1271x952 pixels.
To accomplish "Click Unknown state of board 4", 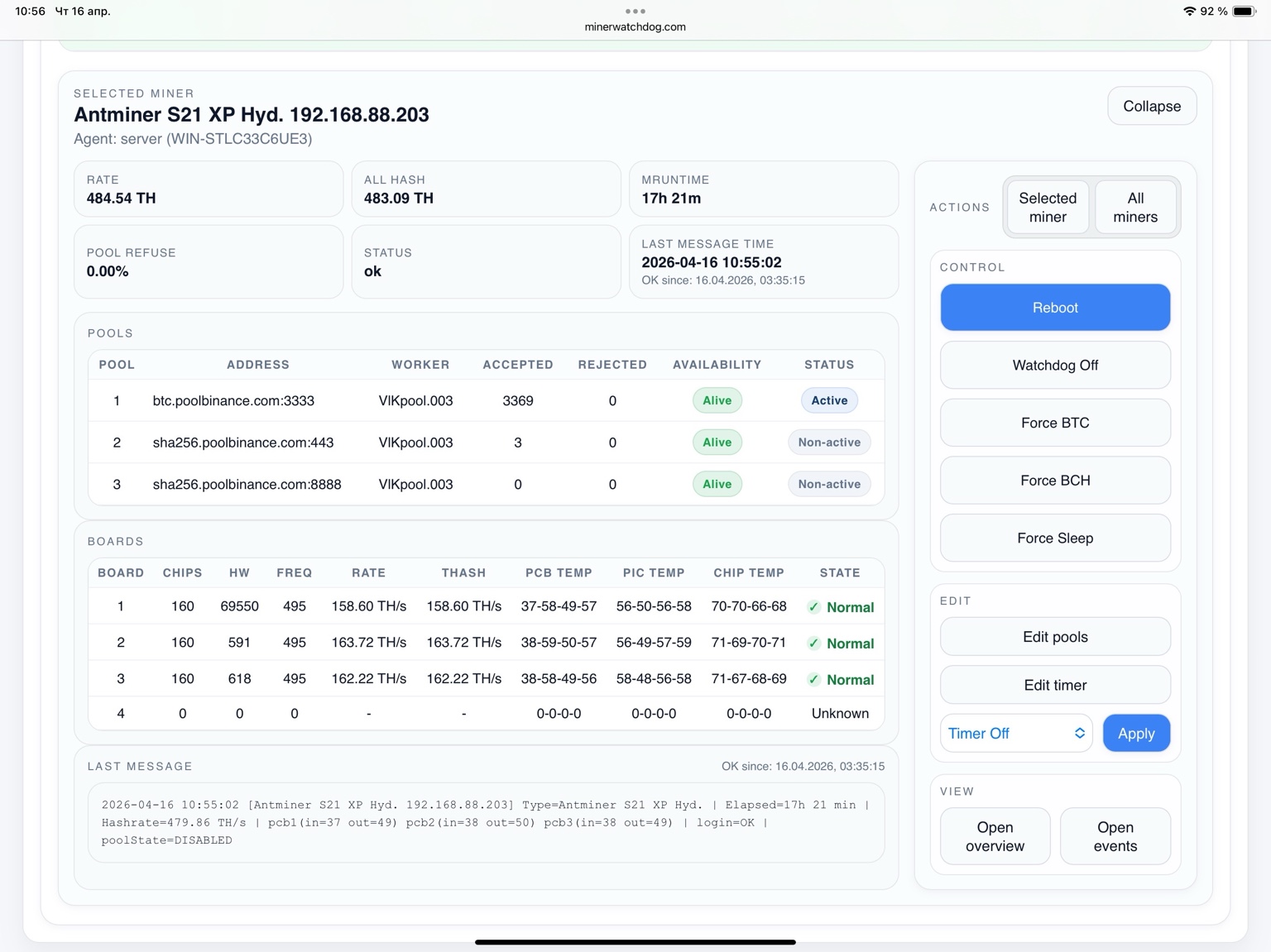I will [x=840, y=714].
